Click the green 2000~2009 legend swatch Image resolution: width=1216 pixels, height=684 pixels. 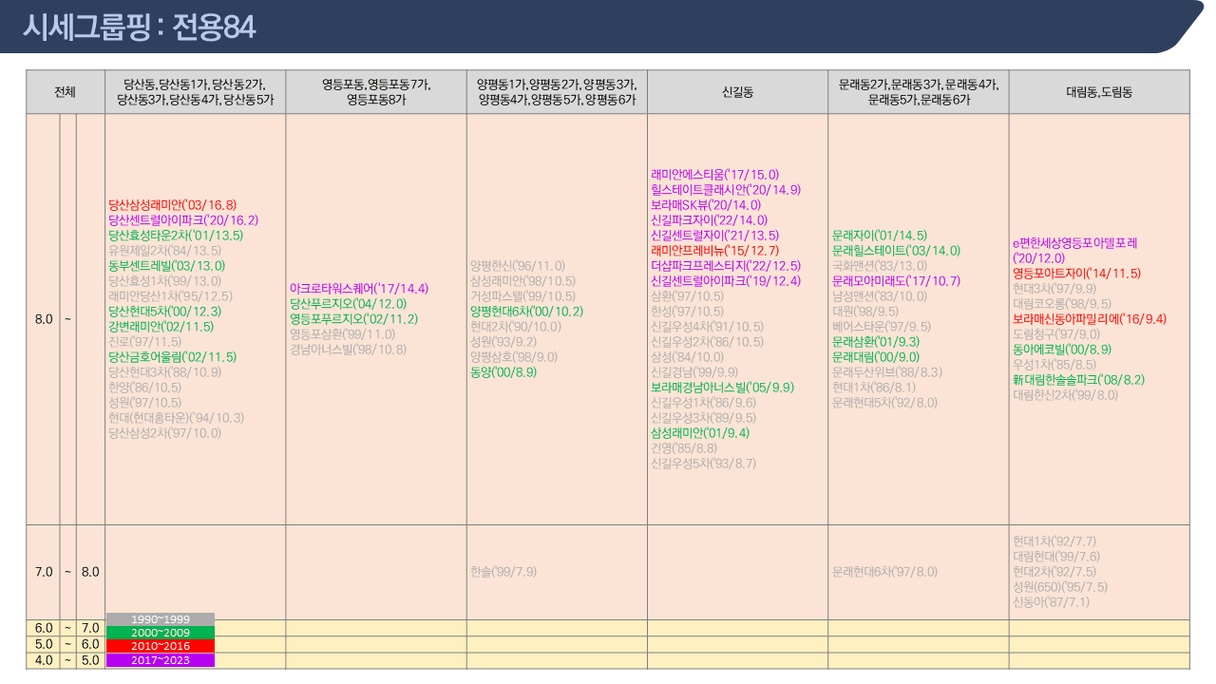pyautogui.click(x=160, y=633)
